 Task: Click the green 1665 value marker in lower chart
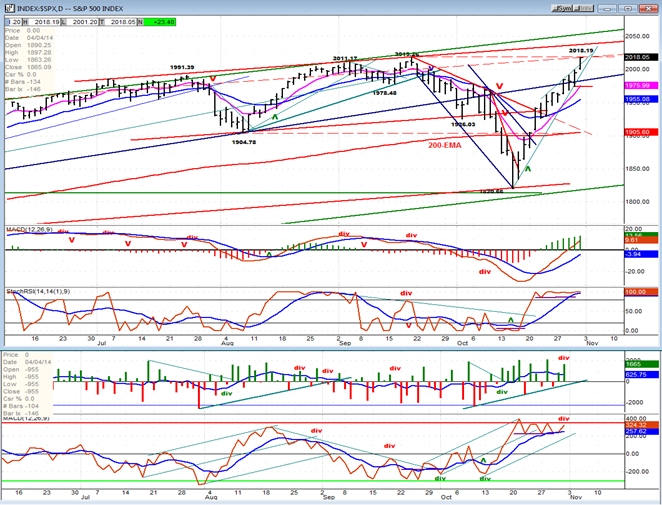point(641,364)
